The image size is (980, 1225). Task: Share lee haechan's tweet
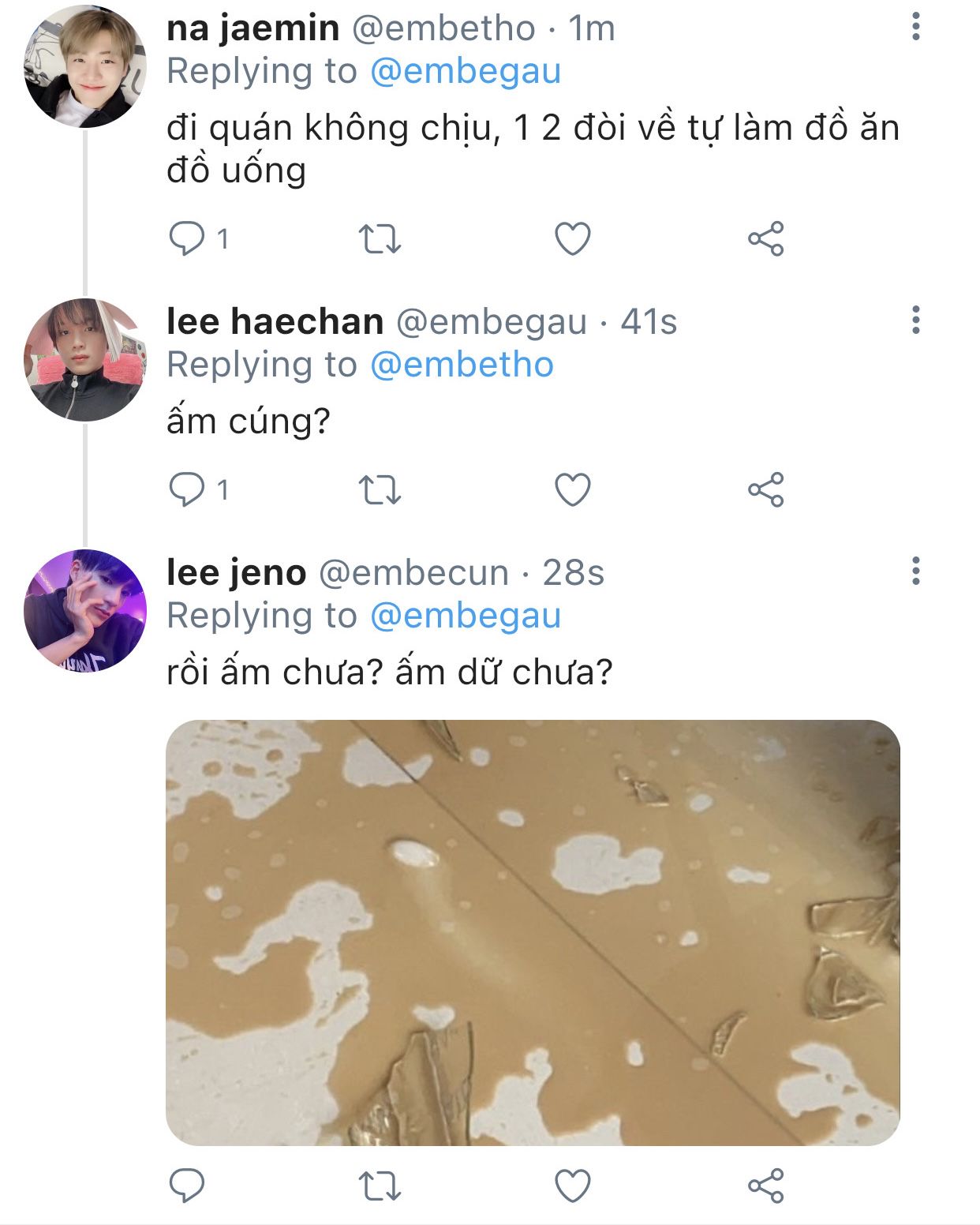[x=765, y=489]
